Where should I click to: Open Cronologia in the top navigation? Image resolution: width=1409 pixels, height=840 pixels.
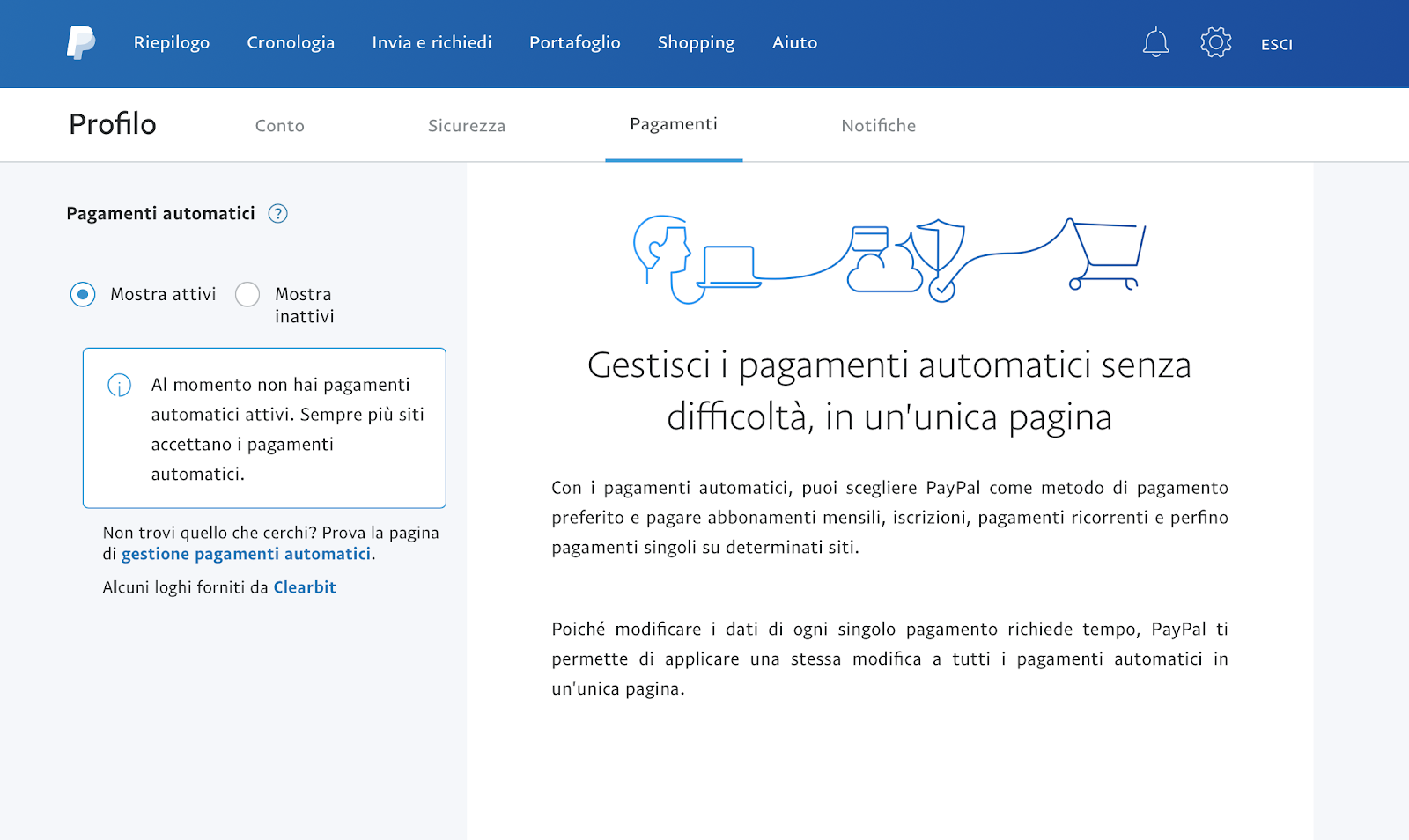click(291, 42)
